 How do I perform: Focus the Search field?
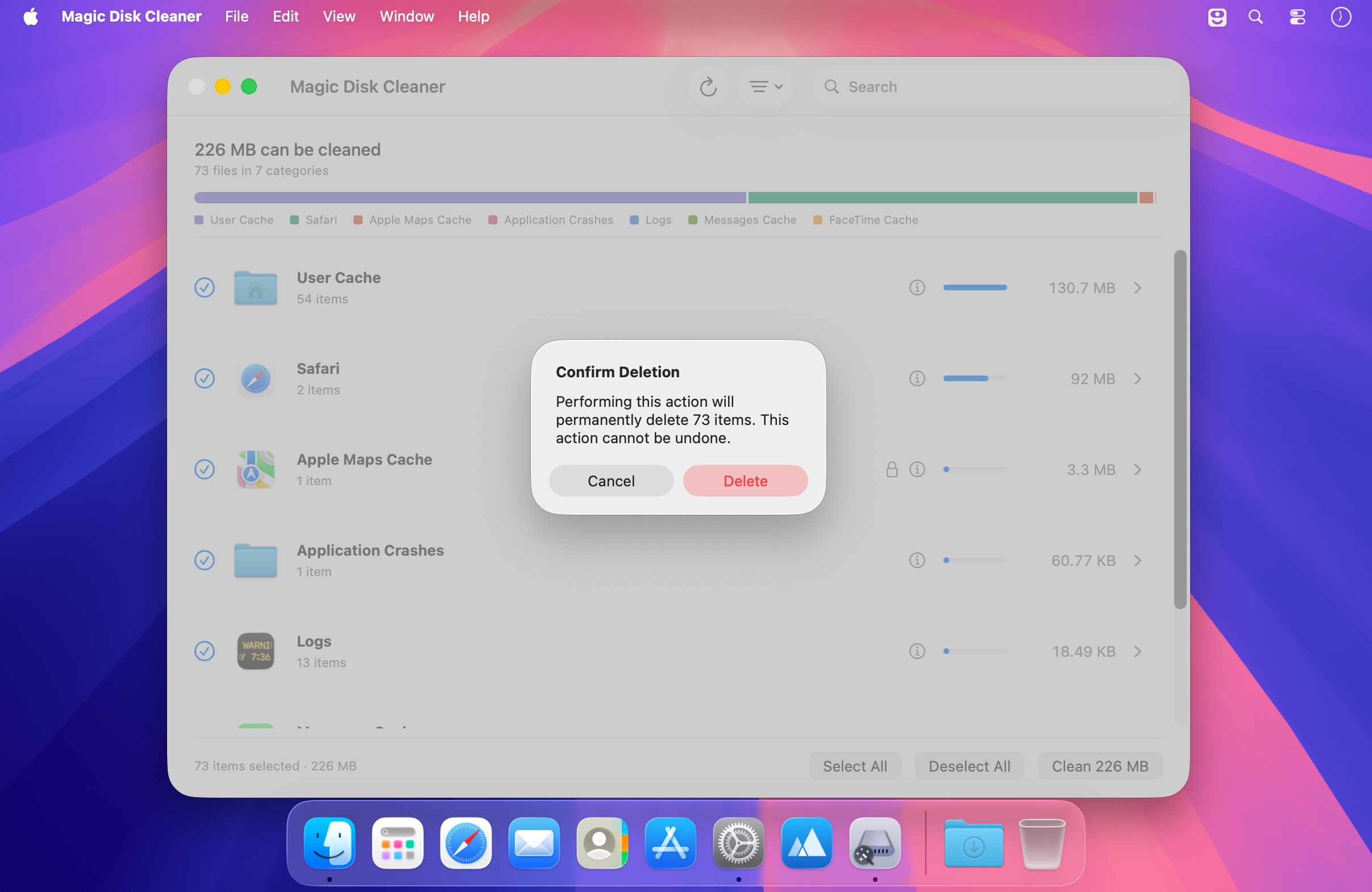coord(996,87)
